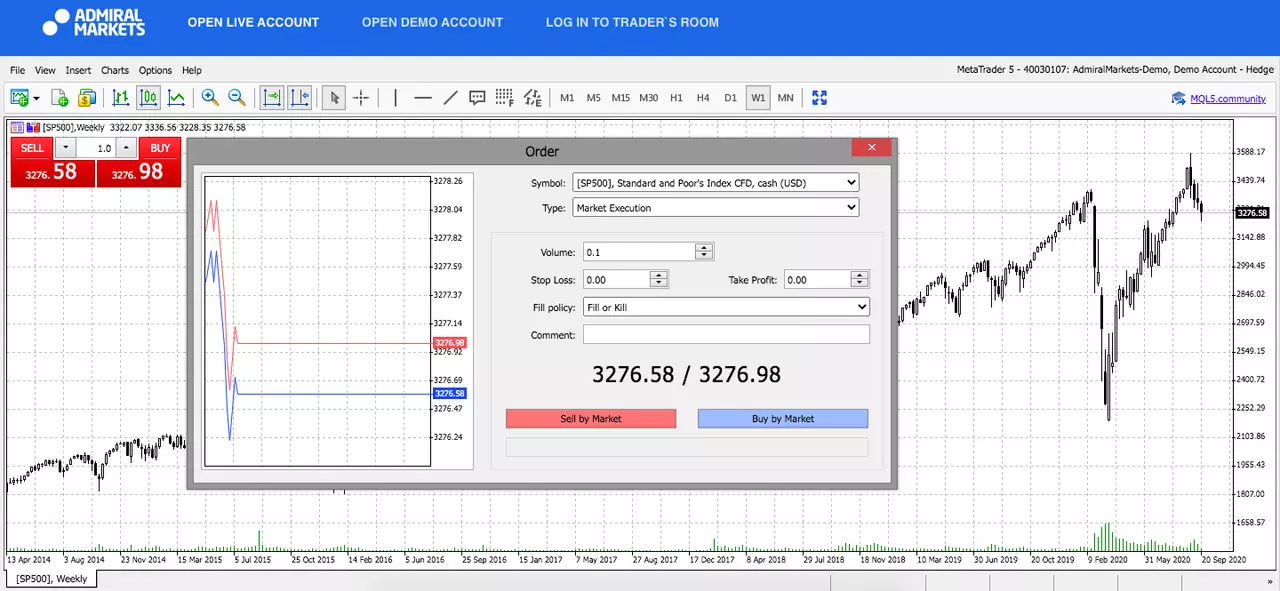
Task: Select the crosshair tool
Action: (361, 98)
